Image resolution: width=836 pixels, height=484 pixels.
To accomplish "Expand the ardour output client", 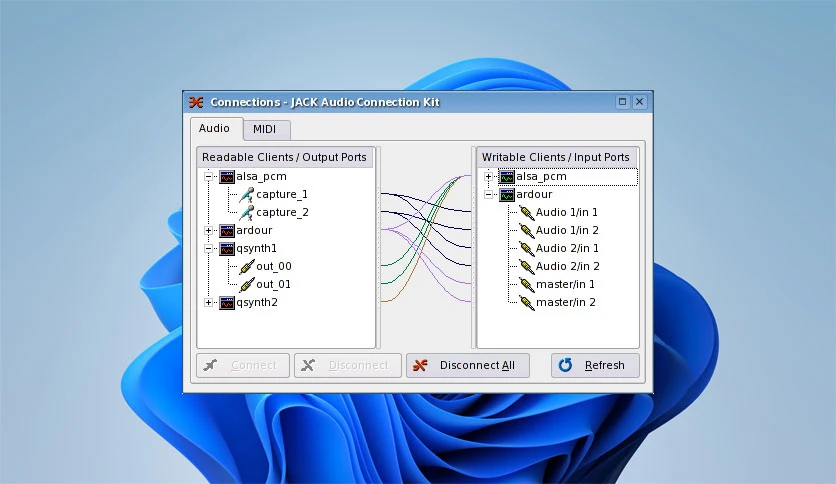I will pyautogui.click(x=208, y=231).
